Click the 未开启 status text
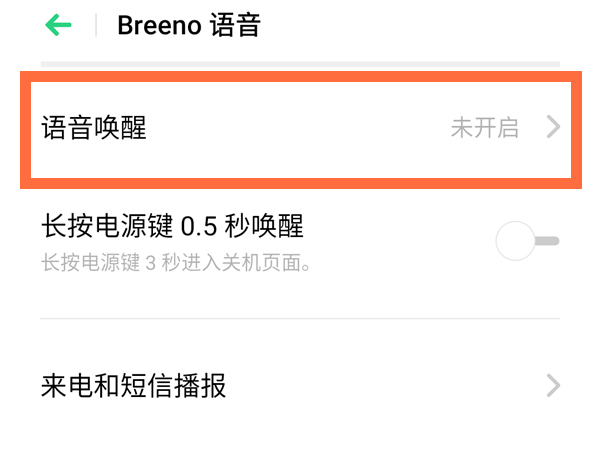600x450 pixels. [485, 128]
